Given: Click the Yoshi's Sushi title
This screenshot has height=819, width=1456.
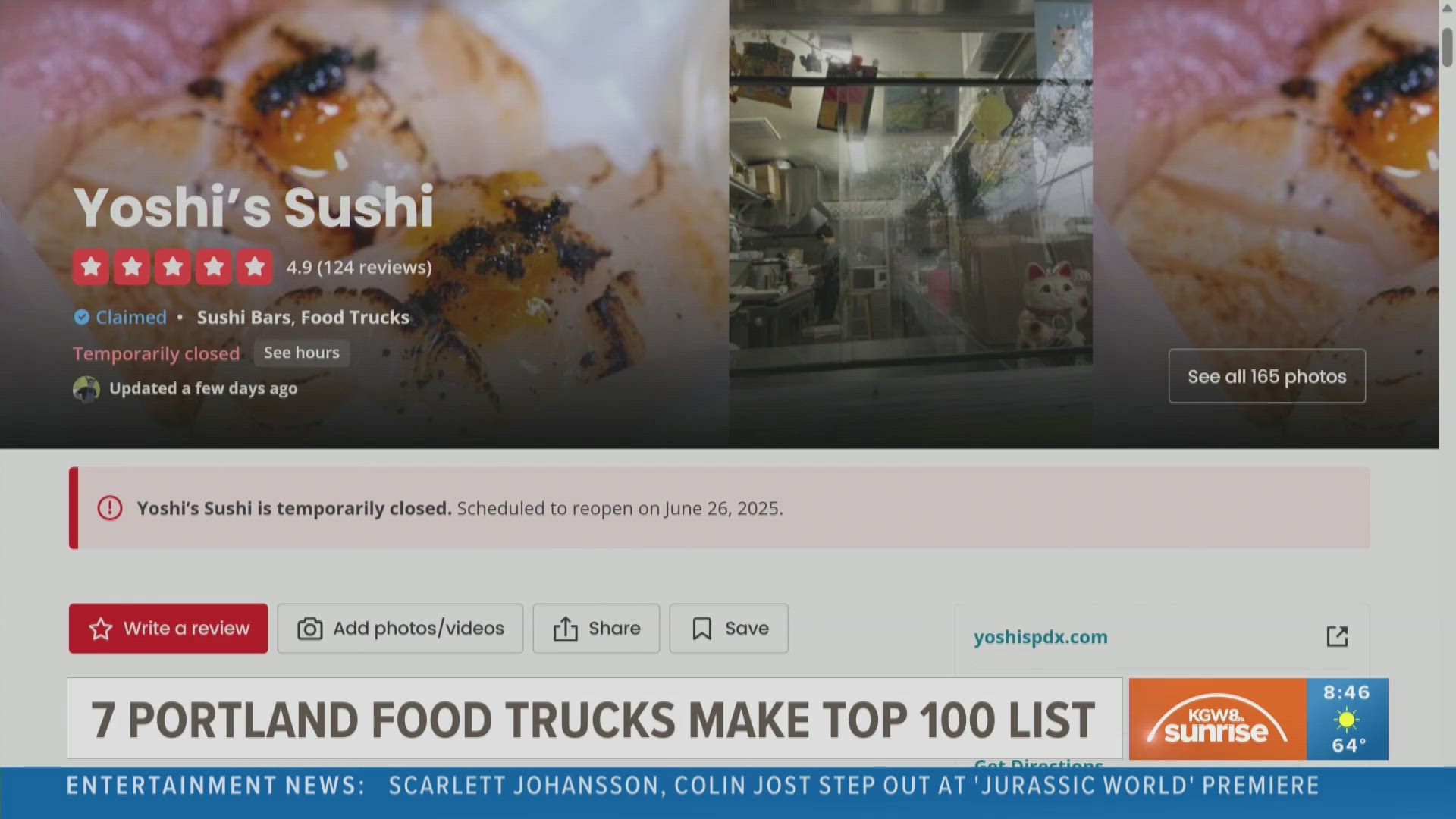Looking at the screenshot, I should tap(253, 207).
